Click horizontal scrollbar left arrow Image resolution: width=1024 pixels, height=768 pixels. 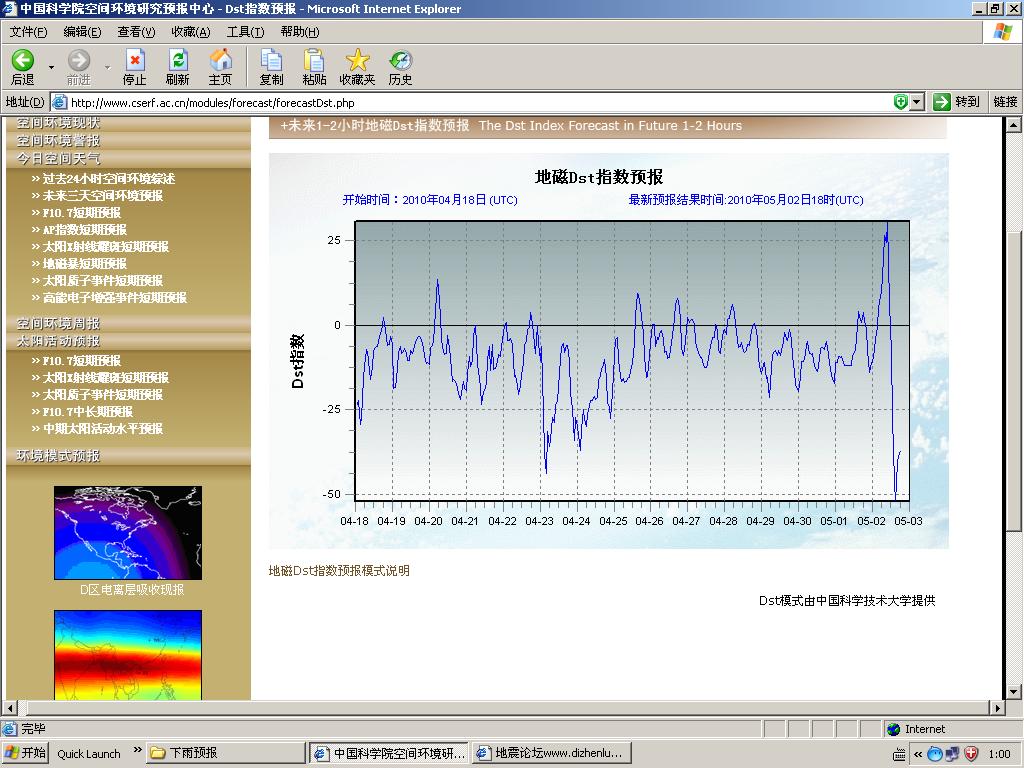(x=9, y=707)
